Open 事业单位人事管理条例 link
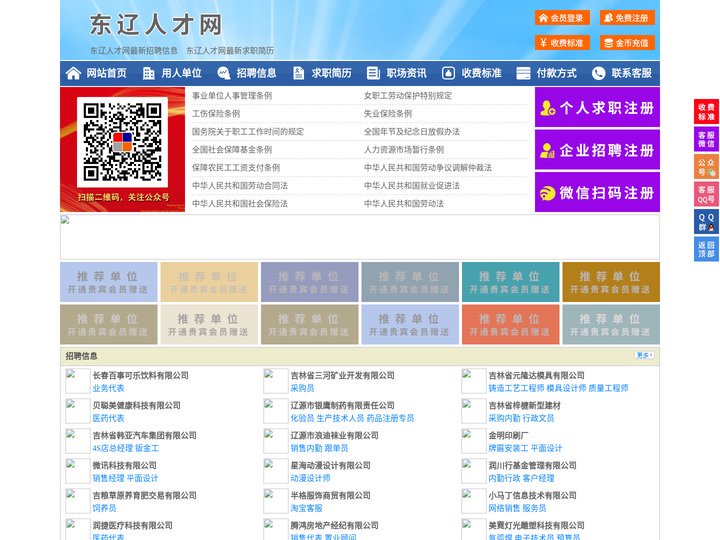720x540 pixels. 232,96
